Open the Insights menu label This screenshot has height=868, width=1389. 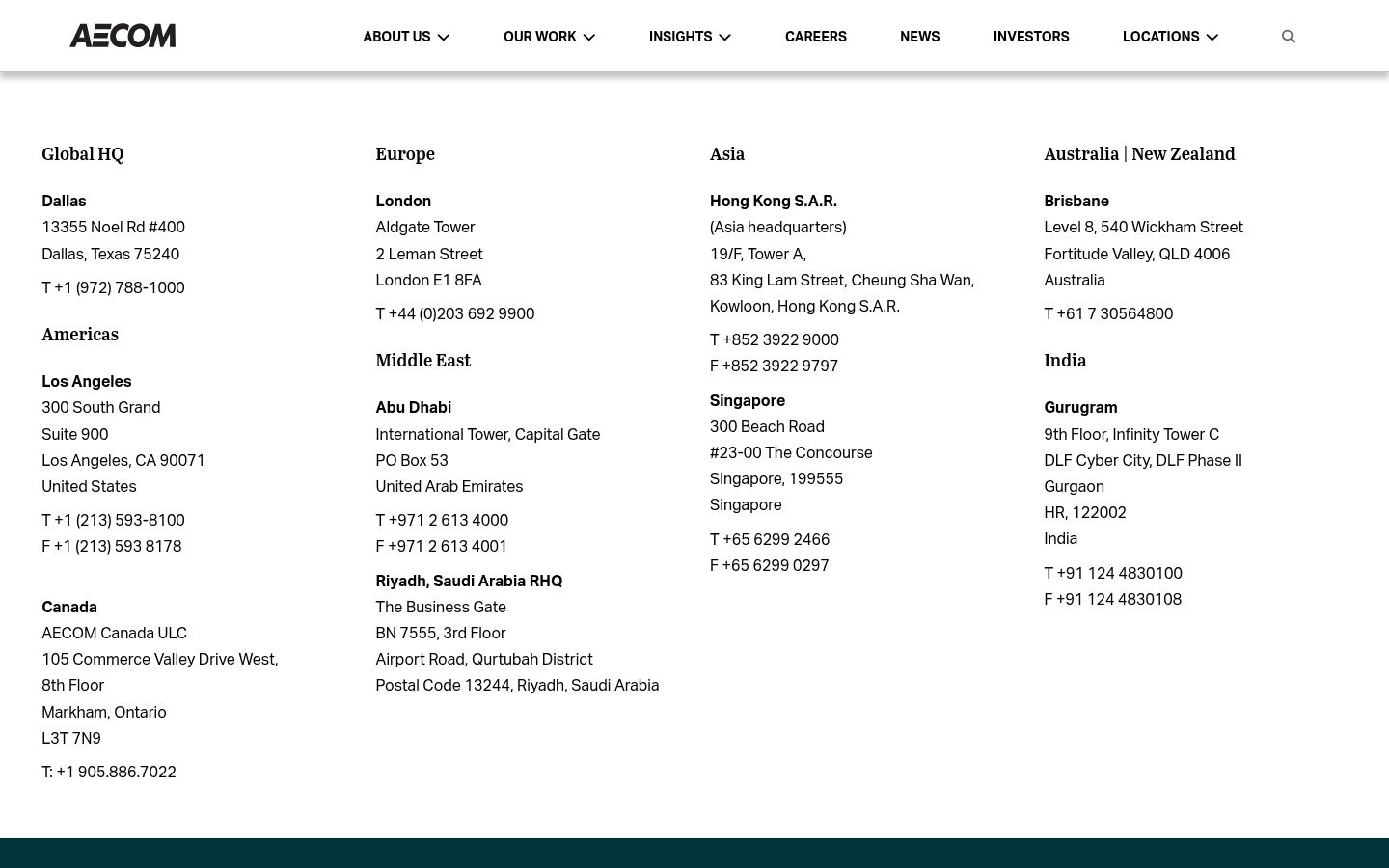(x=680, y=37)
